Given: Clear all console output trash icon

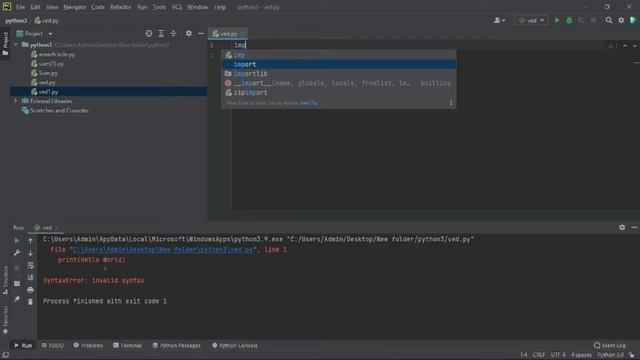Looking at the screenshot, I should pos(30,302).
